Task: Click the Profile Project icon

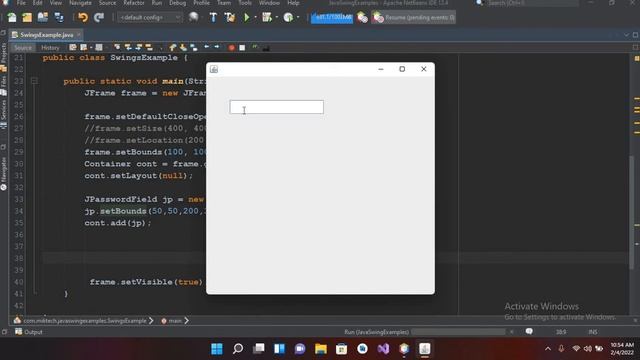Action: pos(288,18)
